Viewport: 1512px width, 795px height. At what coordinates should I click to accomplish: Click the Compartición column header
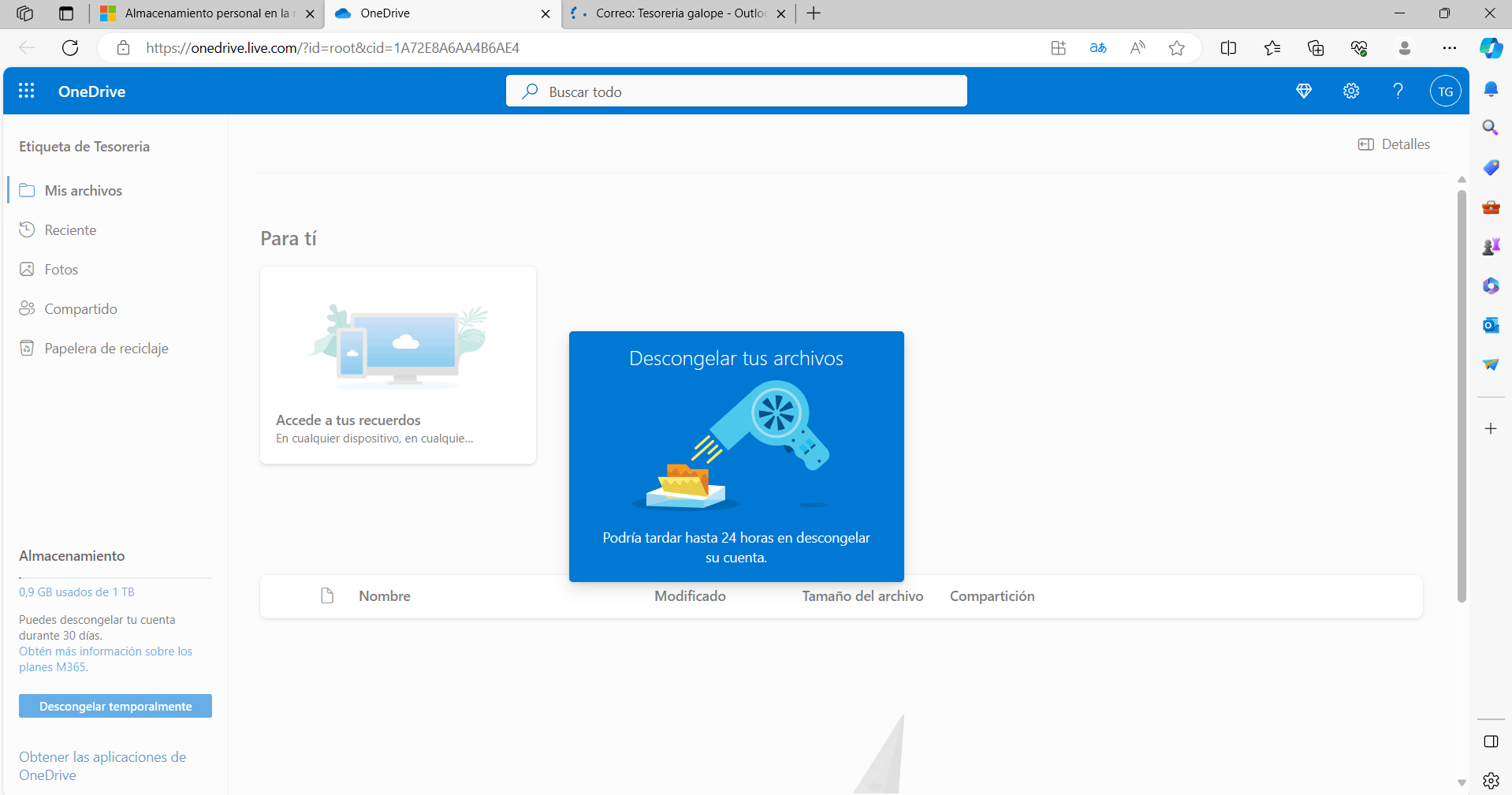click(992, 595)
